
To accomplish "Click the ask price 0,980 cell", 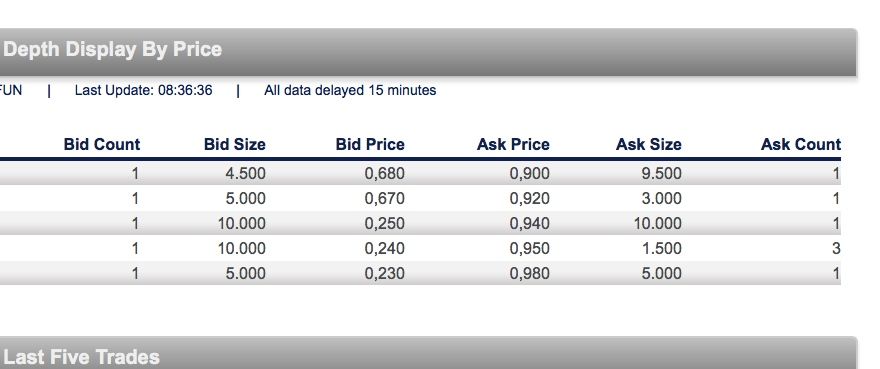I will 529,274.
